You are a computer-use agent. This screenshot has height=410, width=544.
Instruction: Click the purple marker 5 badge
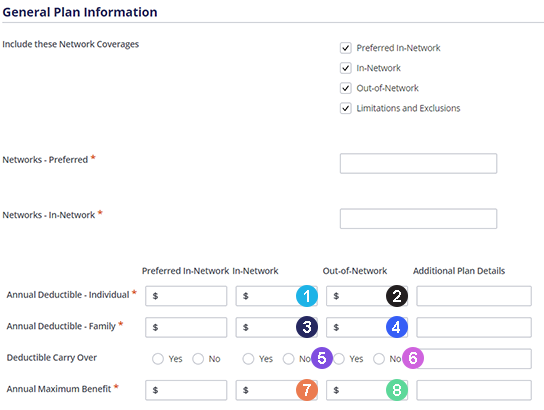(x=322, y=358)
